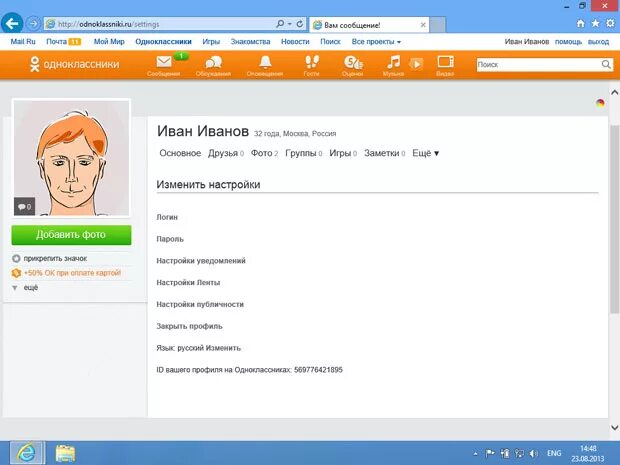This screenshot has width=620, height=465.
Task: Open Мой Мир link
Action: 109,42
